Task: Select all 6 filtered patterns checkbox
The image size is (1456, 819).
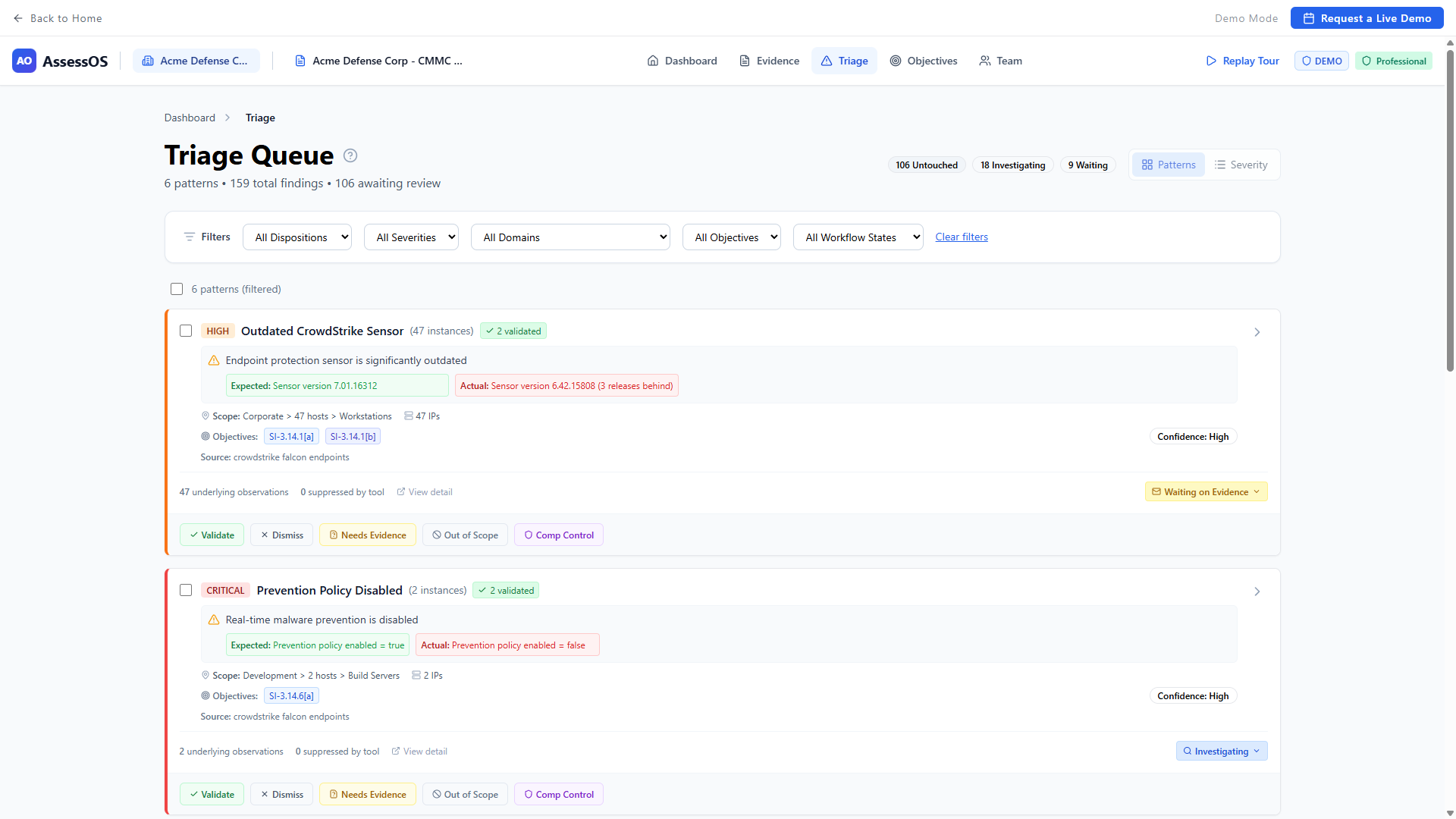Action: click(x=177, y=289)
